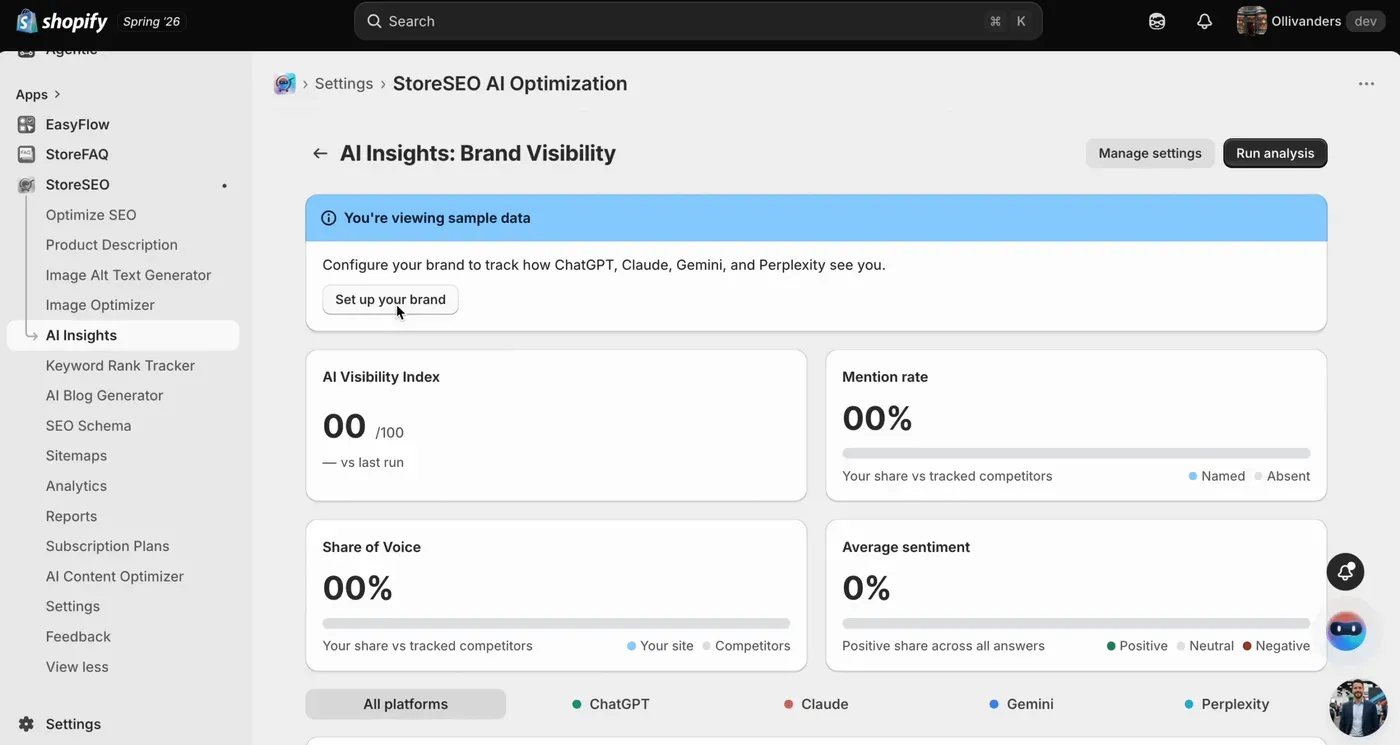Select AI Insights sidebar item
This screenshot has height=745, width=1400.
click(123, 335)
